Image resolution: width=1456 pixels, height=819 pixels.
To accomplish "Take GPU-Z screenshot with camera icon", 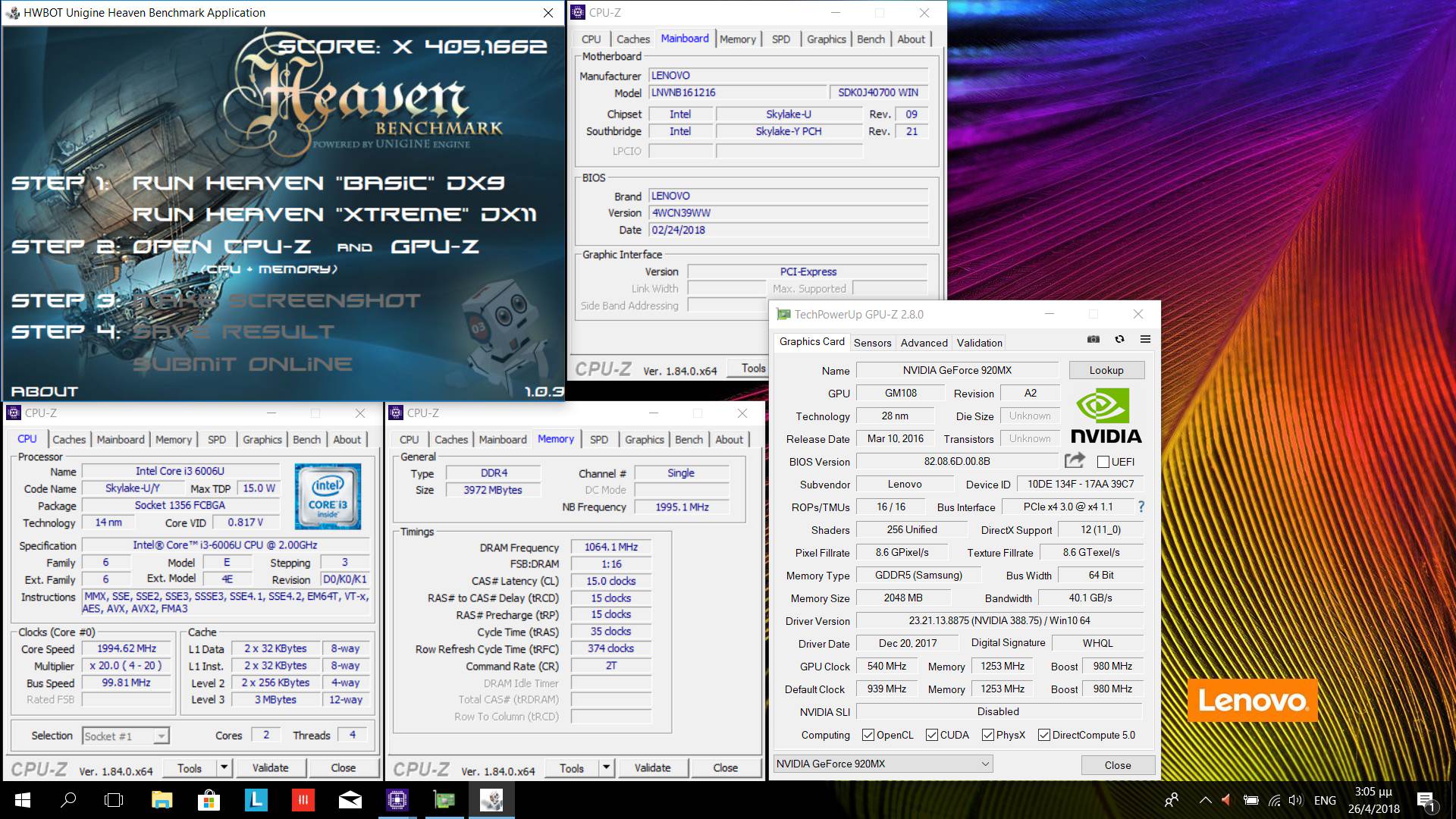I will coord(1093,339).
